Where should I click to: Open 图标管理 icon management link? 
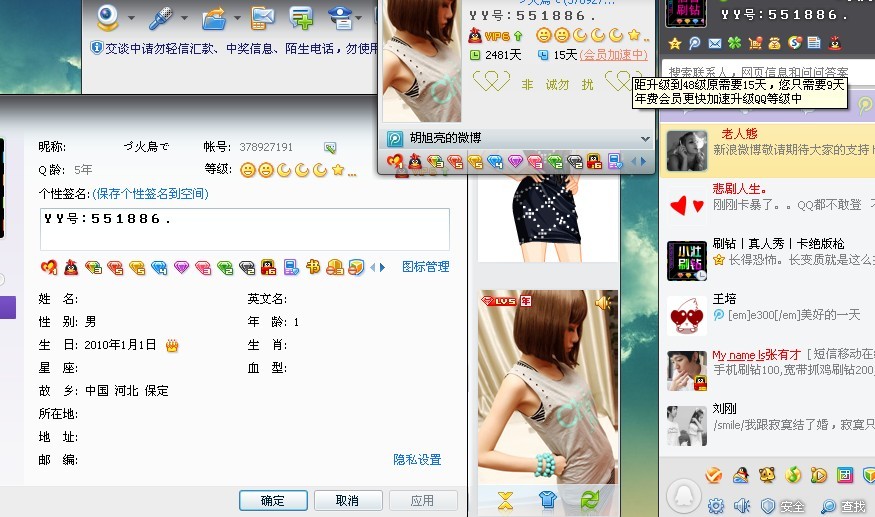tap(425, 267)
